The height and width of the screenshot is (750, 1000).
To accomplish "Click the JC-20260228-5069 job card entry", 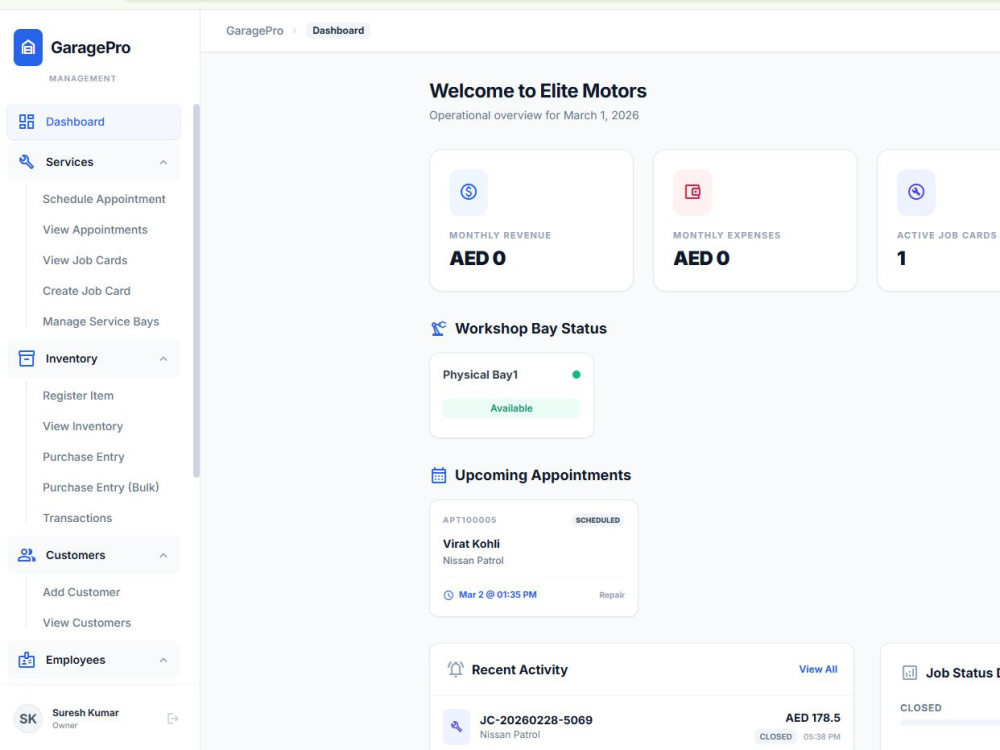I will 642,726.
